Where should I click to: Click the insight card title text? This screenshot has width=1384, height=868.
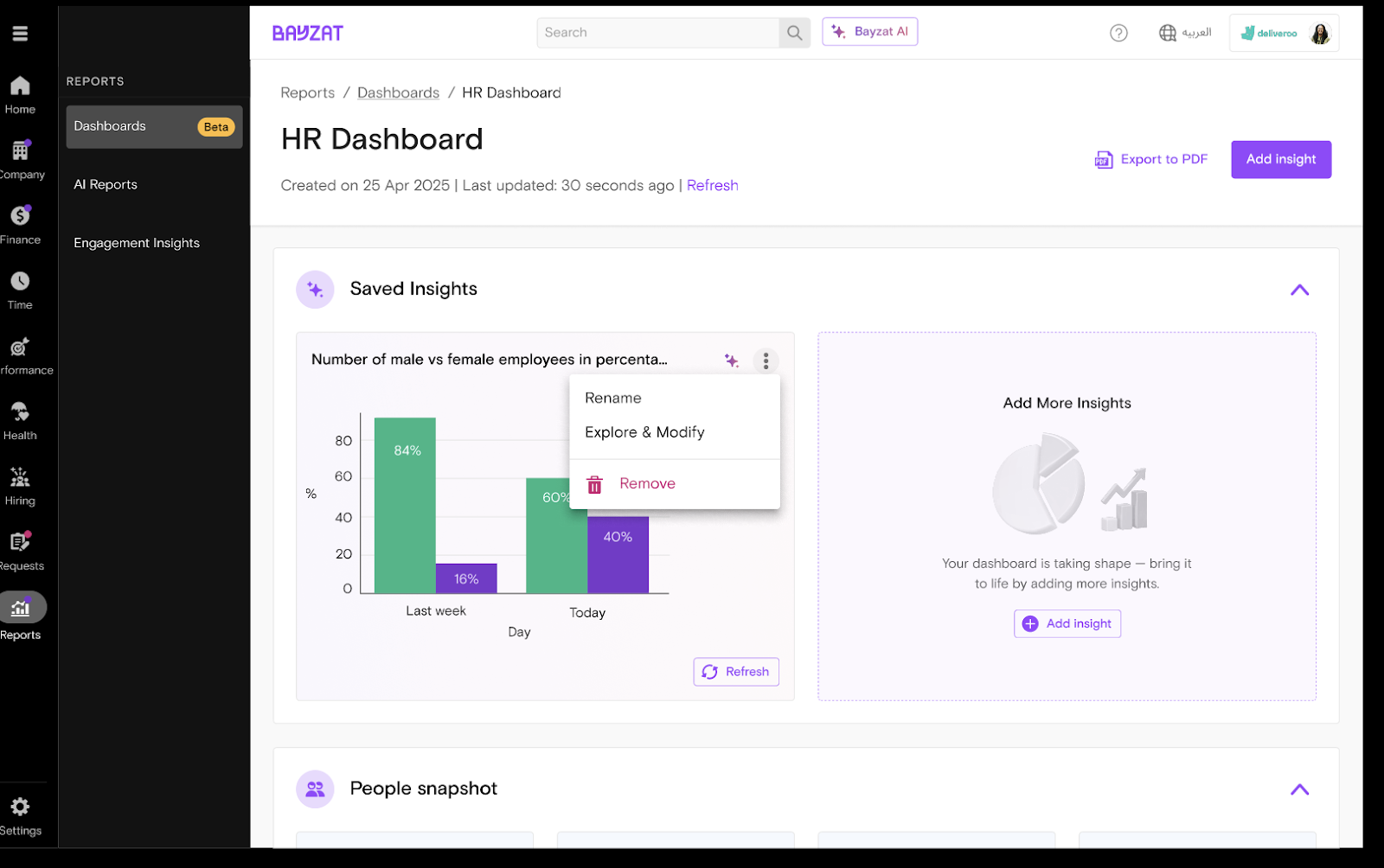pos(489,360)
